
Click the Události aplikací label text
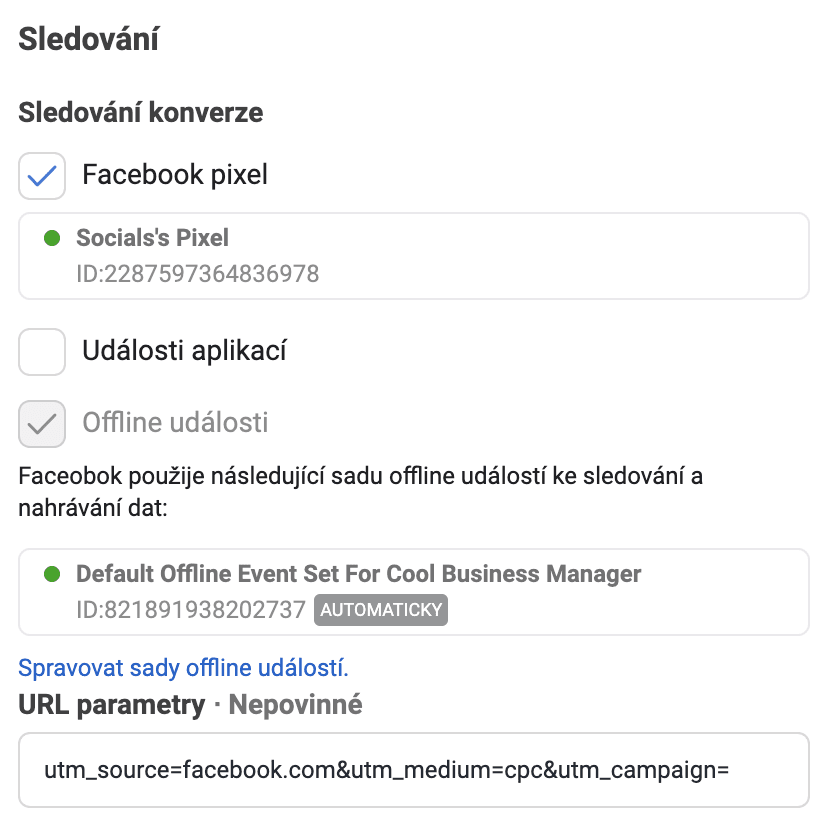(187, 351)
